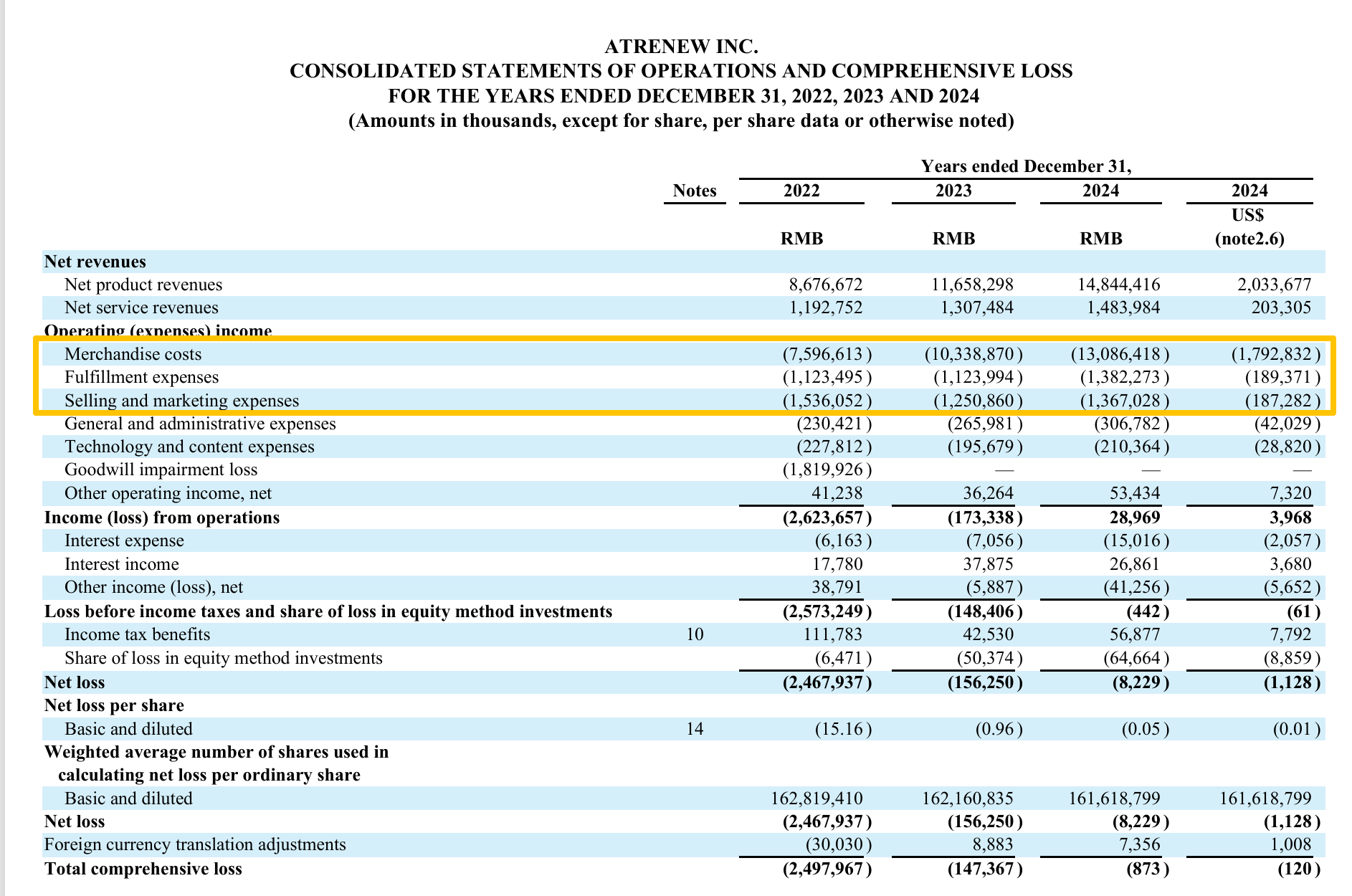This screenshot has height=896, width=1352.
Task: Click Goodwill impairment loss row label
Action: (x=161, y=470)
